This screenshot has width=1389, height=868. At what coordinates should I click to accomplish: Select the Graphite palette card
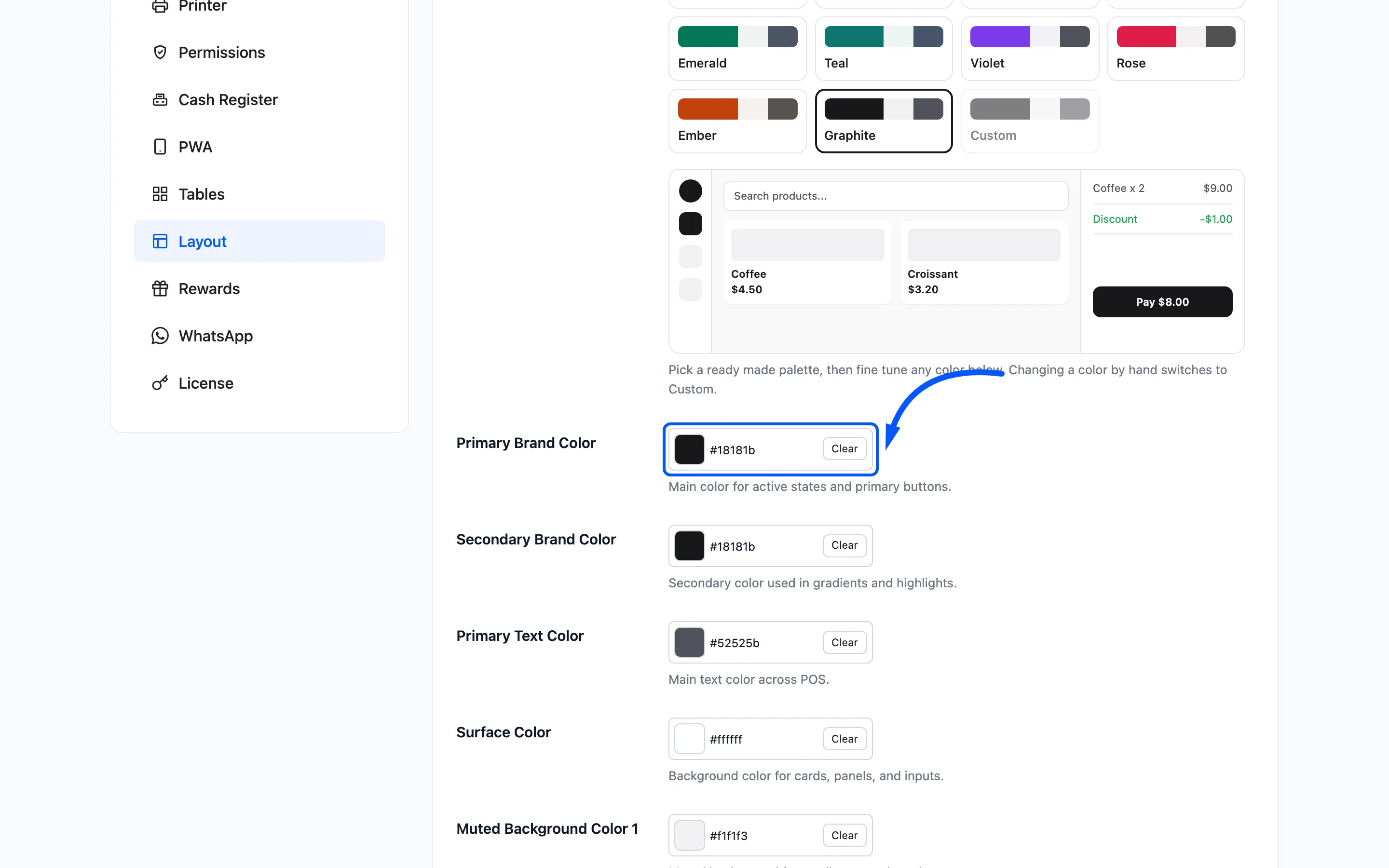coord(884,121)
